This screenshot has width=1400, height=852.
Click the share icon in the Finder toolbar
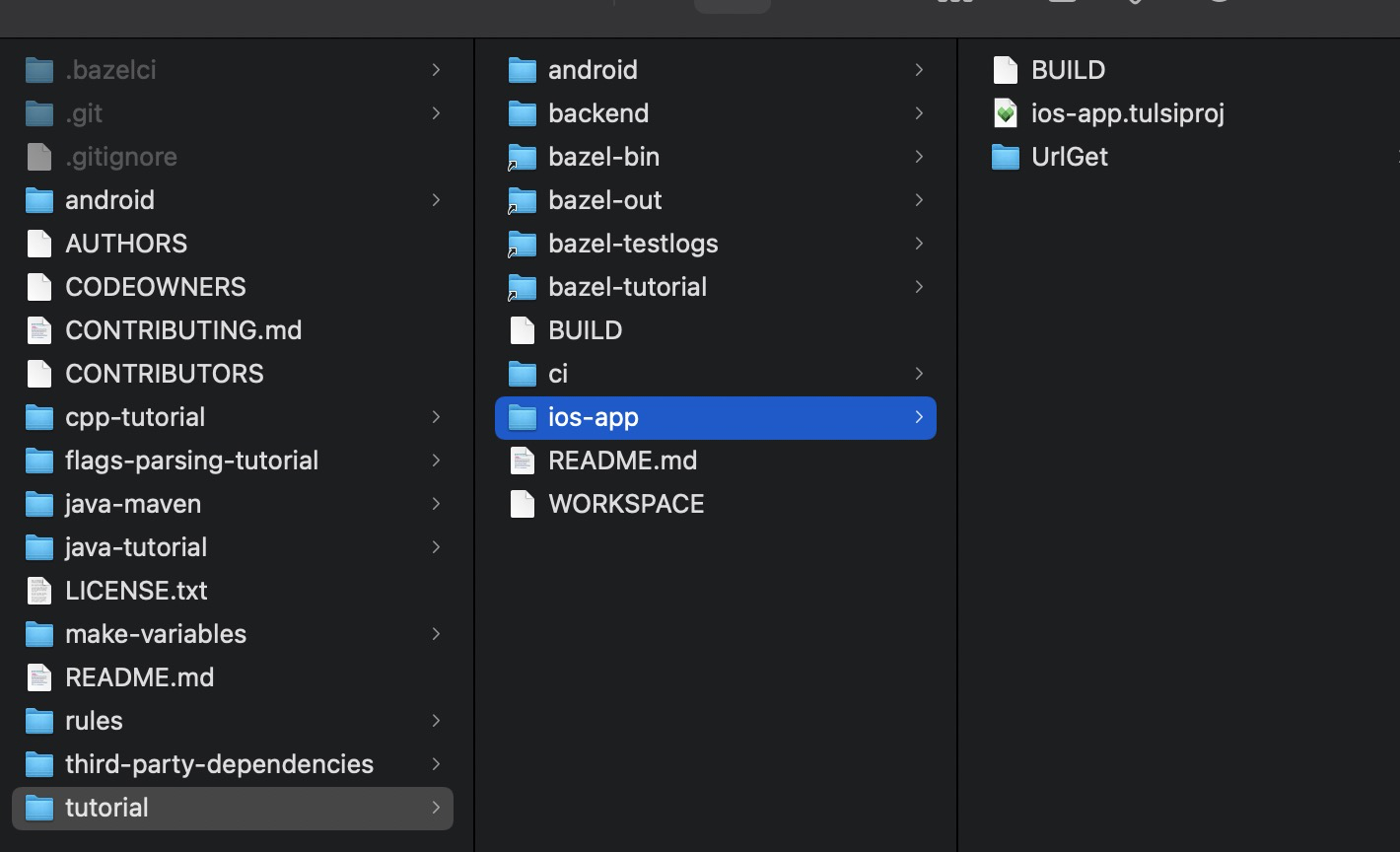coord(1063,5)
